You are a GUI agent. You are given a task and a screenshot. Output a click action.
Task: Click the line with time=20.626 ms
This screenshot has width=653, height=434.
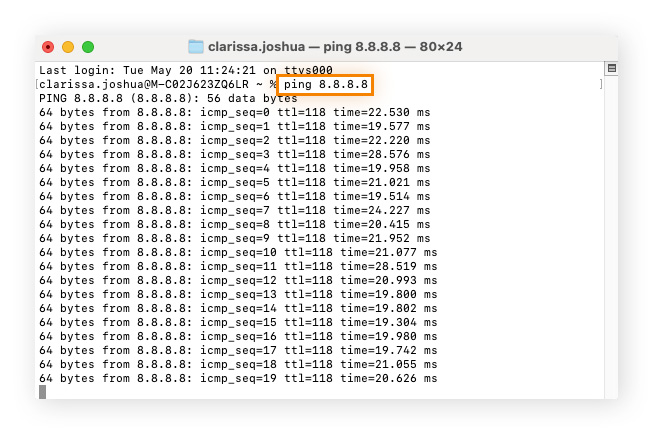point(238,378)
